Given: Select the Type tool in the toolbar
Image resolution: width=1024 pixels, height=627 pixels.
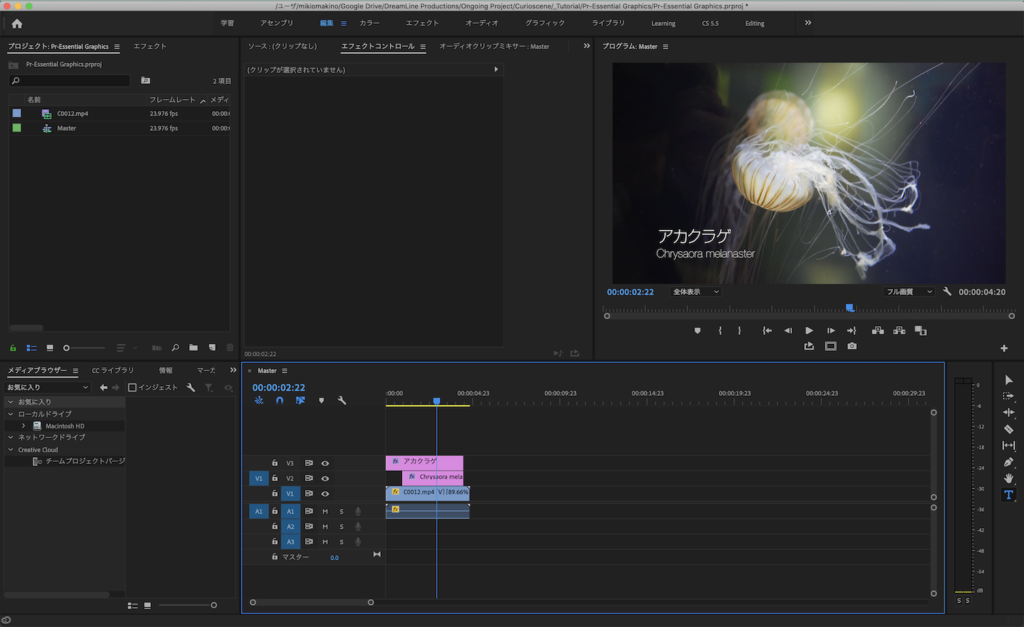Looking at the screenshot, I should pos(1008,495).
